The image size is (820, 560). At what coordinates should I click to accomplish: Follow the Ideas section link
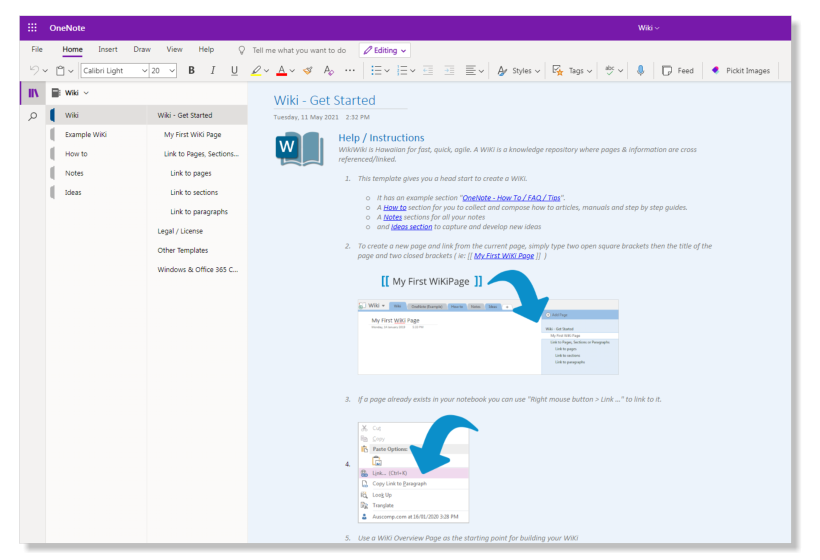click(x=412, y=226)
